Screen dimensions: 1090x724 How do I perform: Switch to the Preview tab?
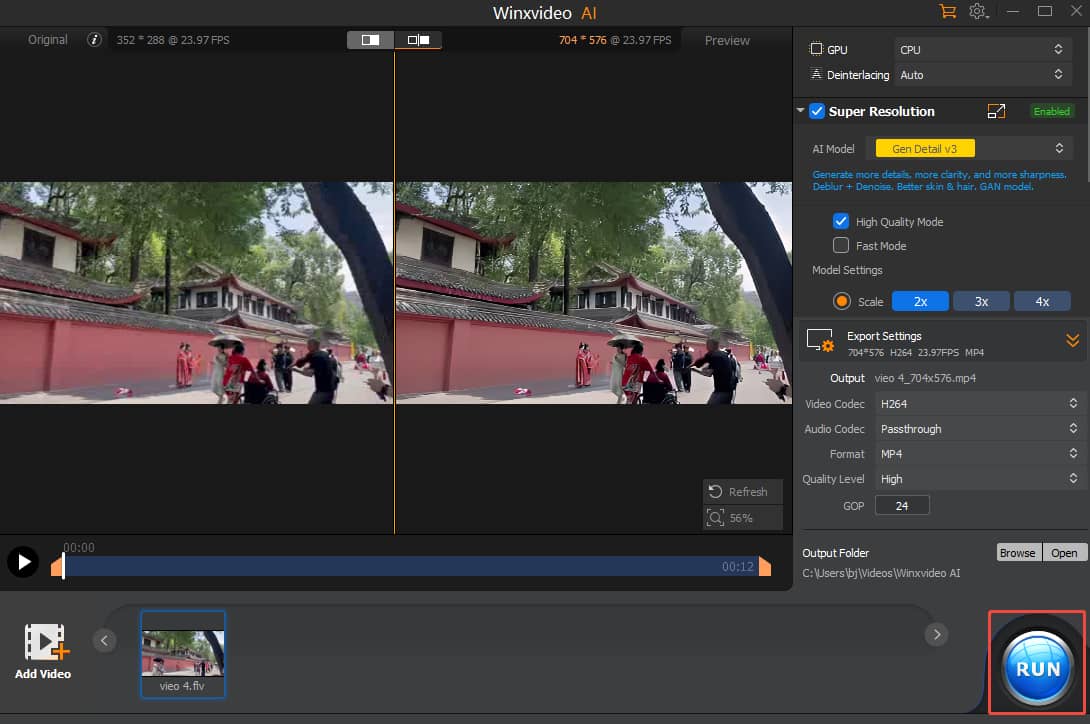pyautogui.click(x=726, y=40)
